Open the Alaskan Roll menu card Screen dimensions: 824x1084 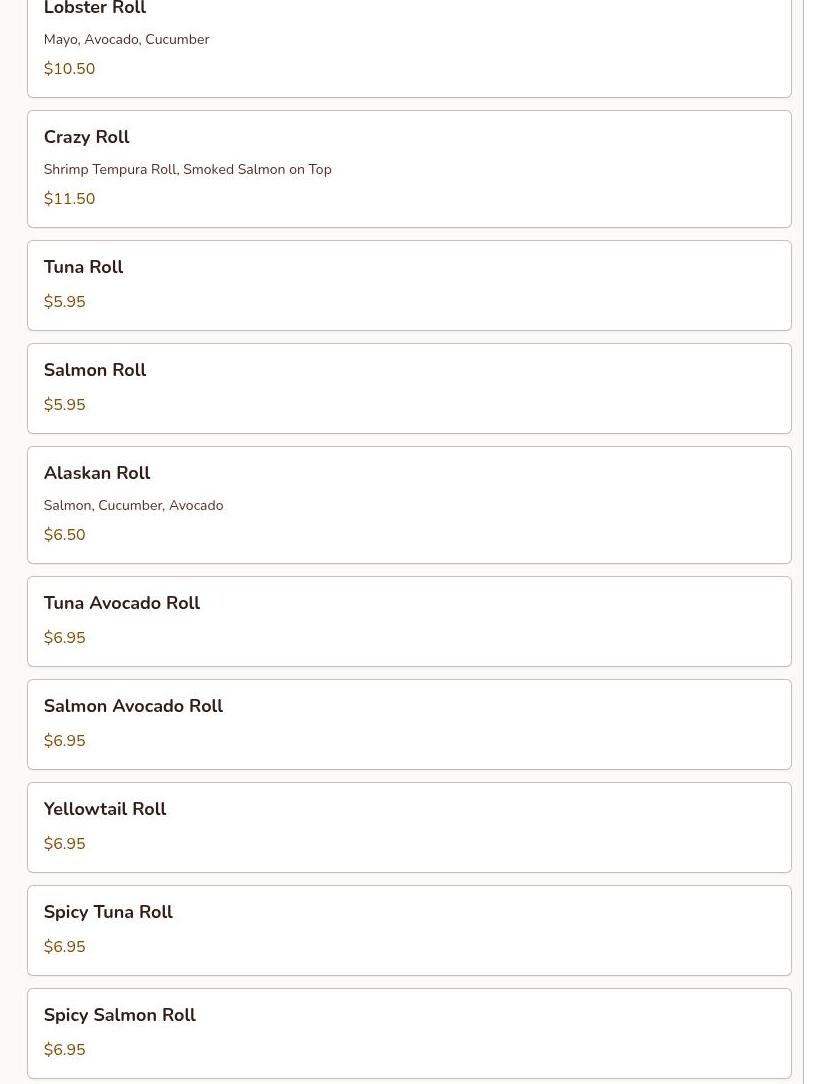409,505
